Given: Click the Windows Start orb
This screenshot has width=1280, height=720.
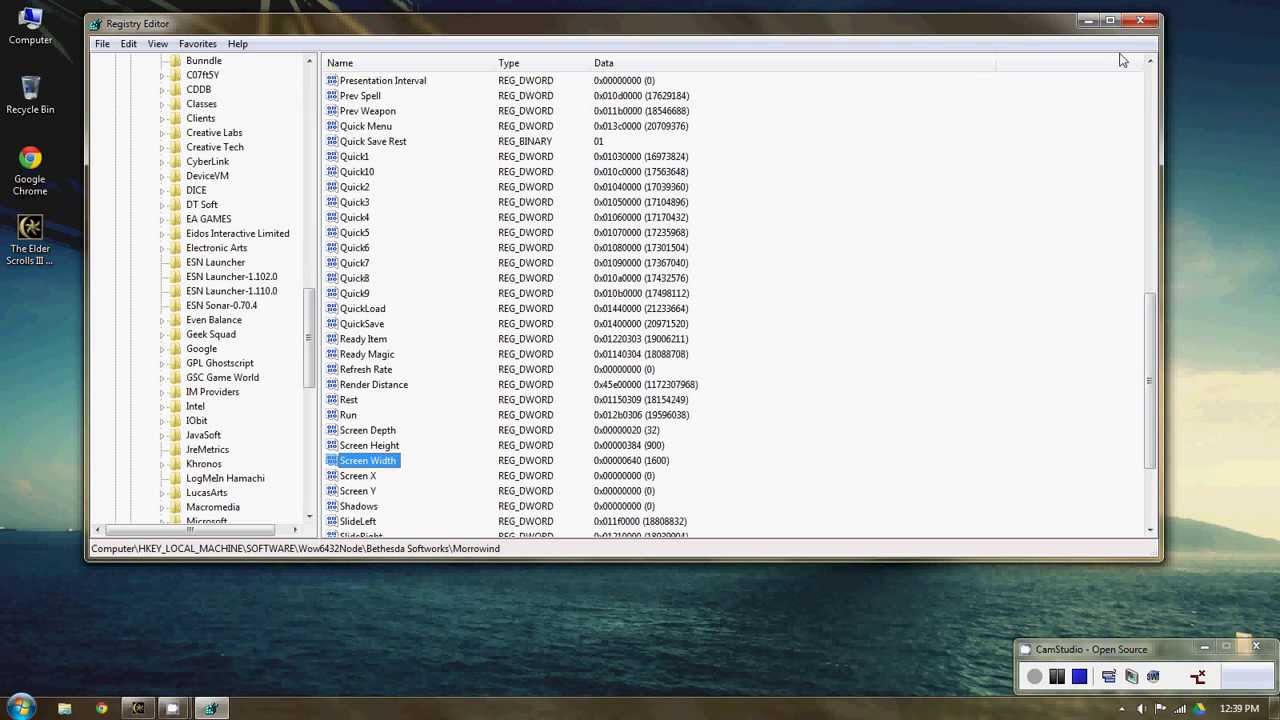Looking at the screenshot, I should coord(21,708).
